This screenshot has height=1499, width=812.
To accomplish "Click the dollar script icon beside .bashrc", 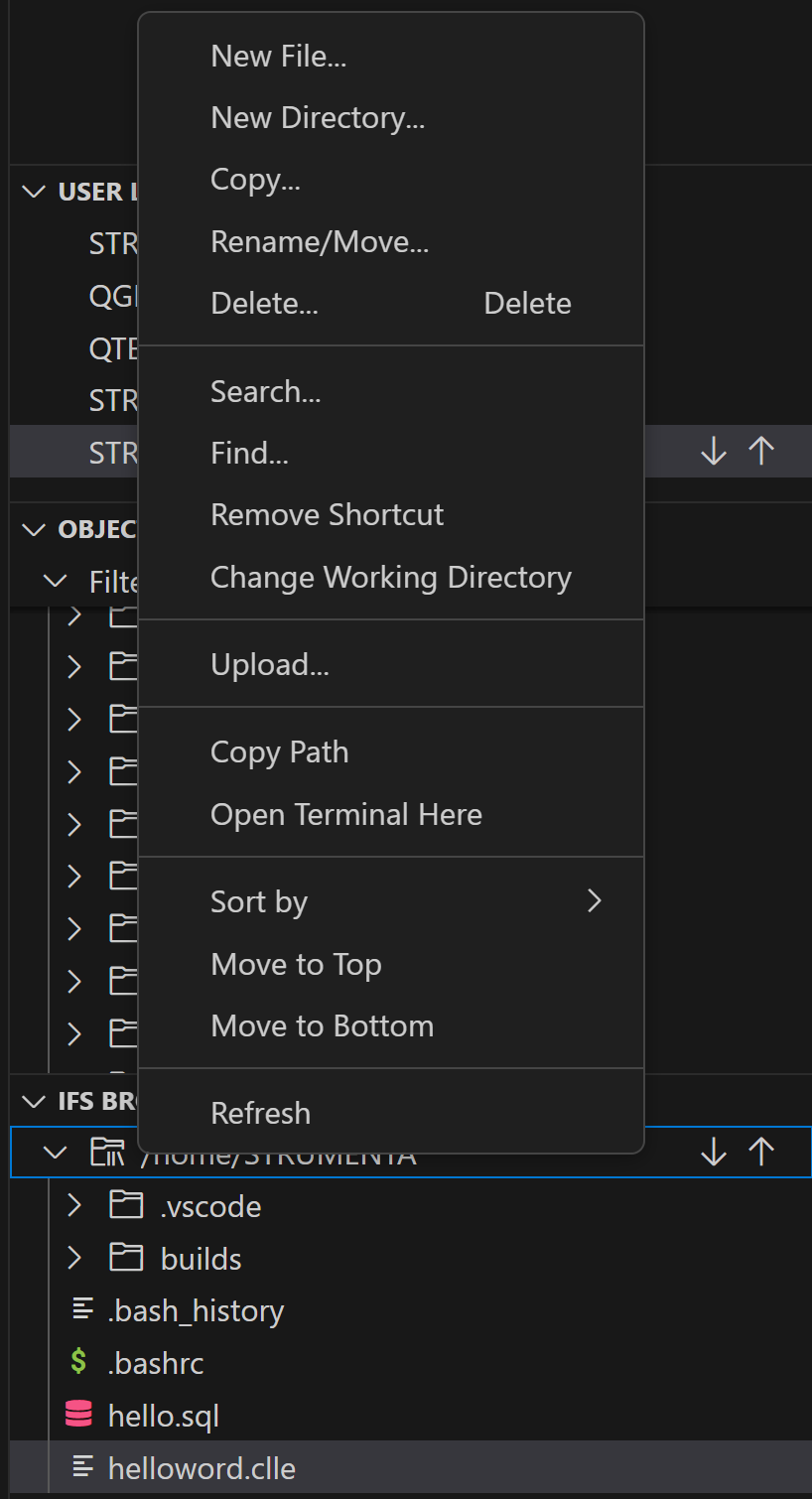I will pyautogui.click(x=78, y=1363).
